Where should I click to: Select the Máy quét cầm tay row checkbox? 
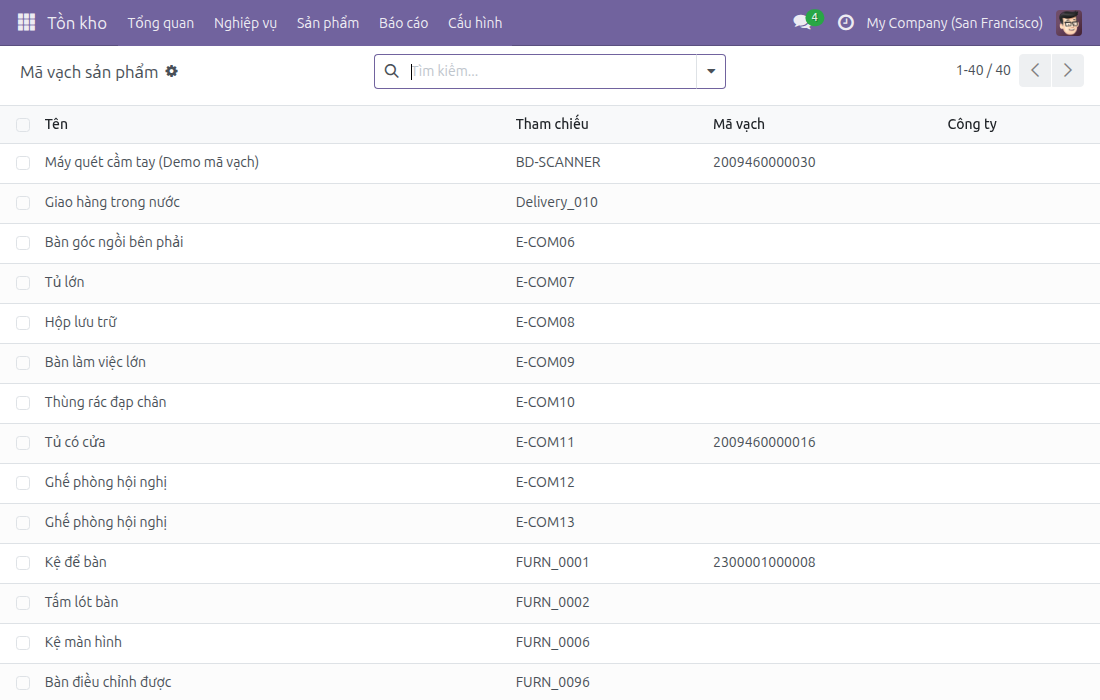coord(23,163)
